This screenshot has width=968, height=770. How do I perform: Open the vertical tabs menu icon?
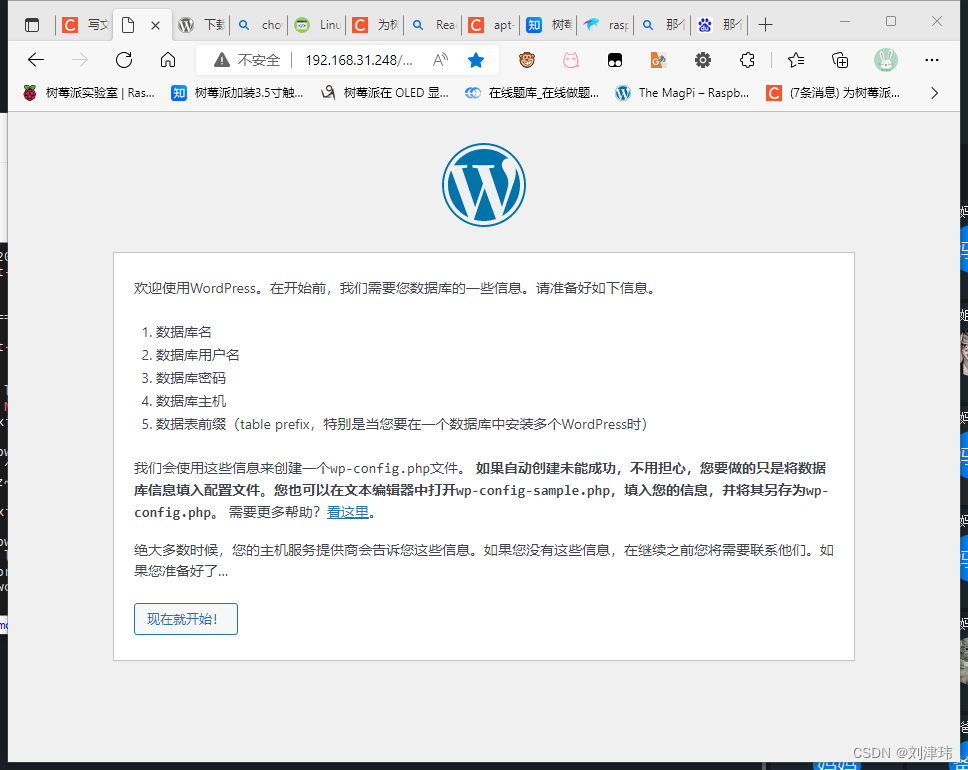pyautogui.click(x=30, y=24)
